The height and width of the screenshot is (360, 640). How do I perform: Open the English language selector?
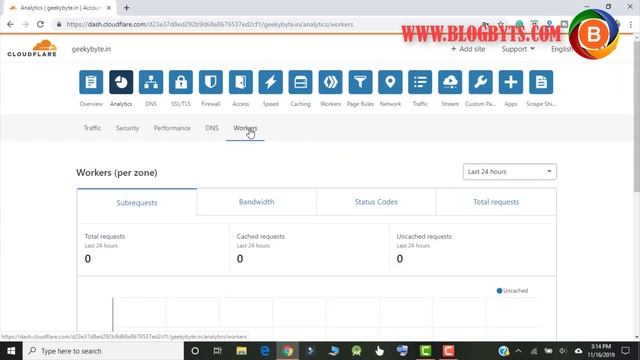(x=562, y=49)
